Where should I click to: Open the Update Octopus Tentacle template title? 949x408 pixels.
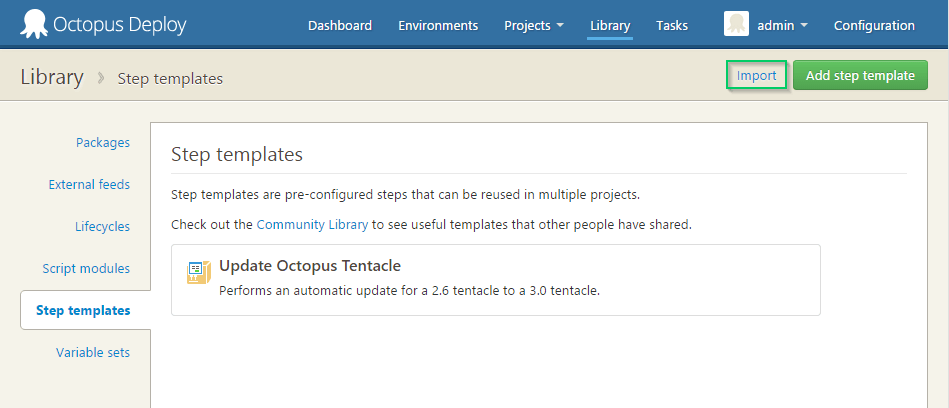[310, 266]
